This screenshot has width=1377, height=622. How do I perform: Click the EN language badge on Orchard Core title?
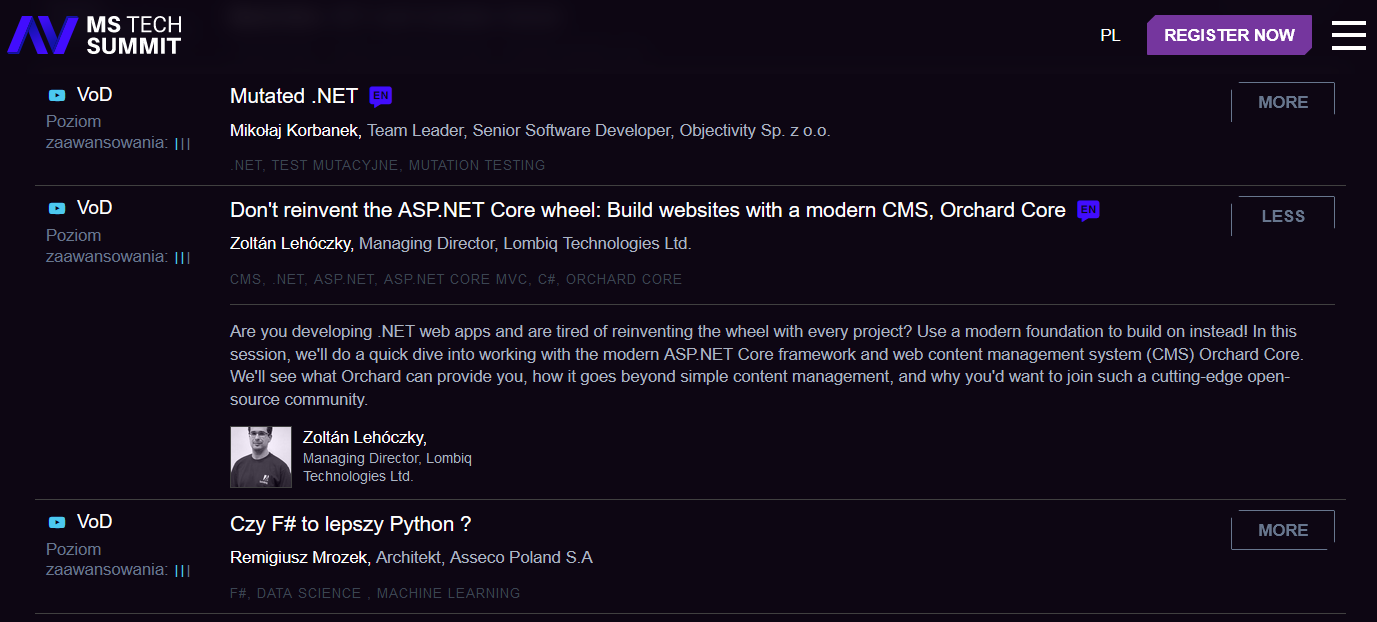[x=1088, y=211]
